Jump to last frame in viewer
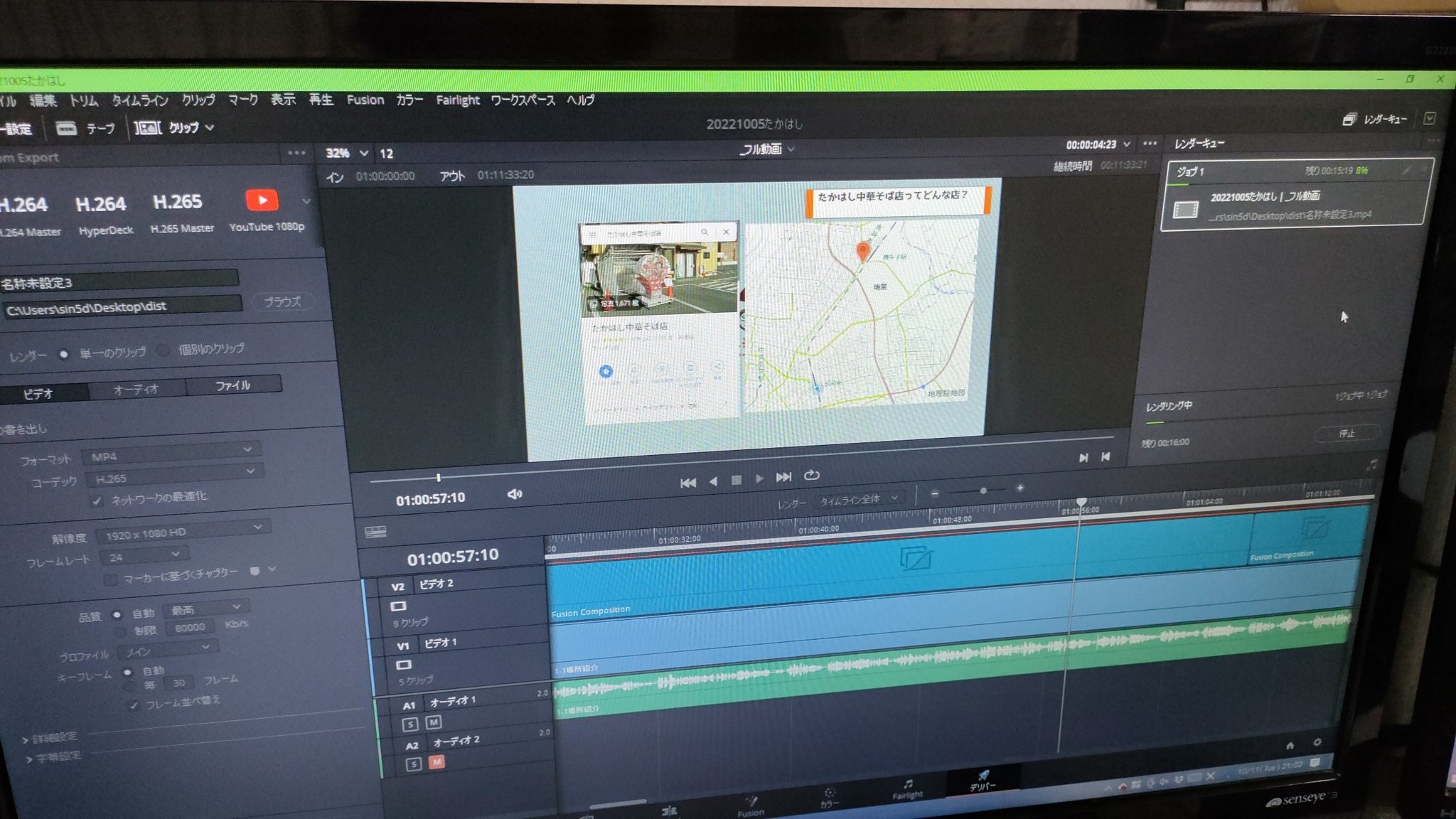This screenshot has width=1456, height=819. (x=783, y=477)
